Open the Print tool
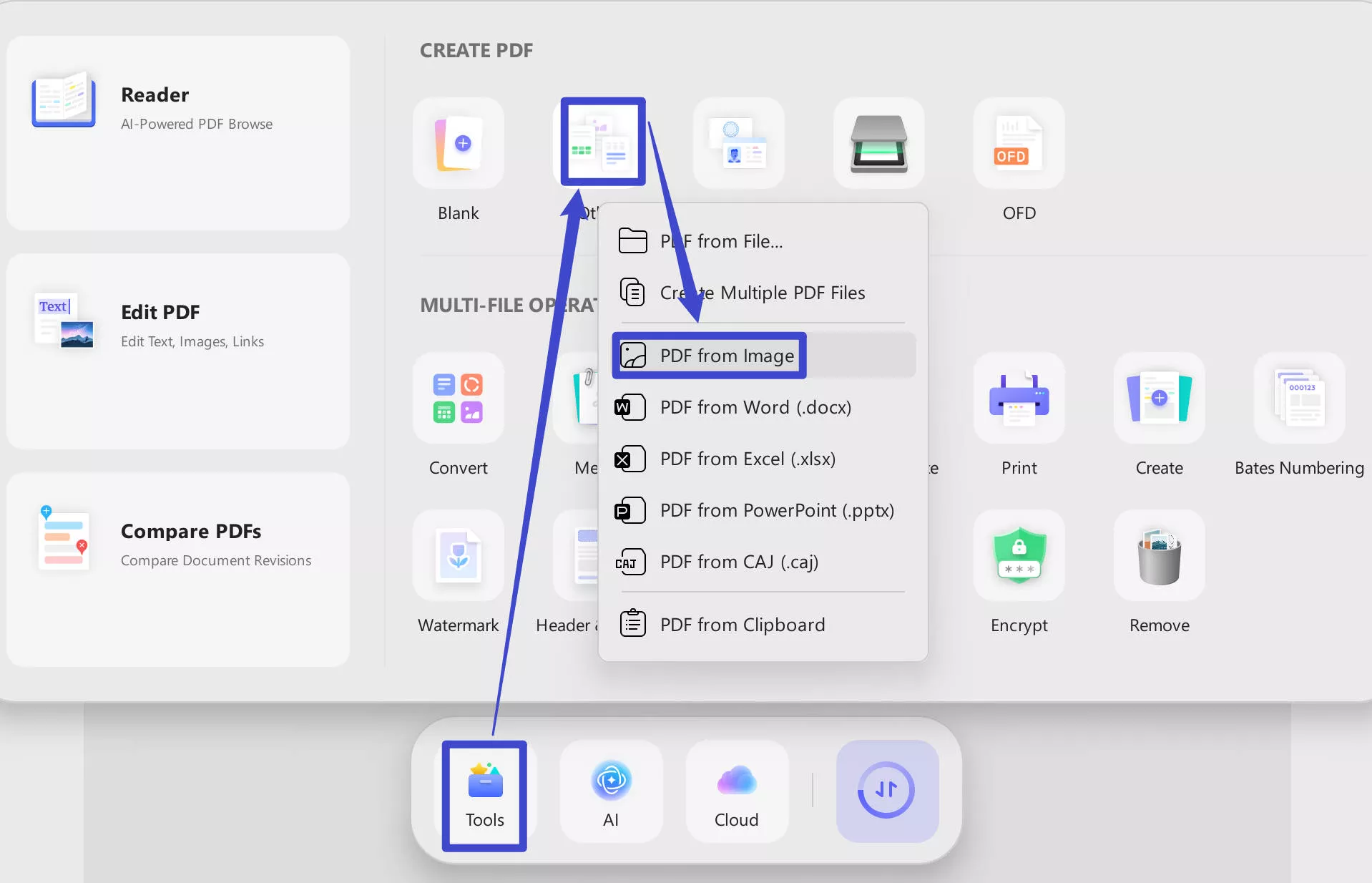Image resolution: width=1372 pixels, height=883 pixels. 1019,399
